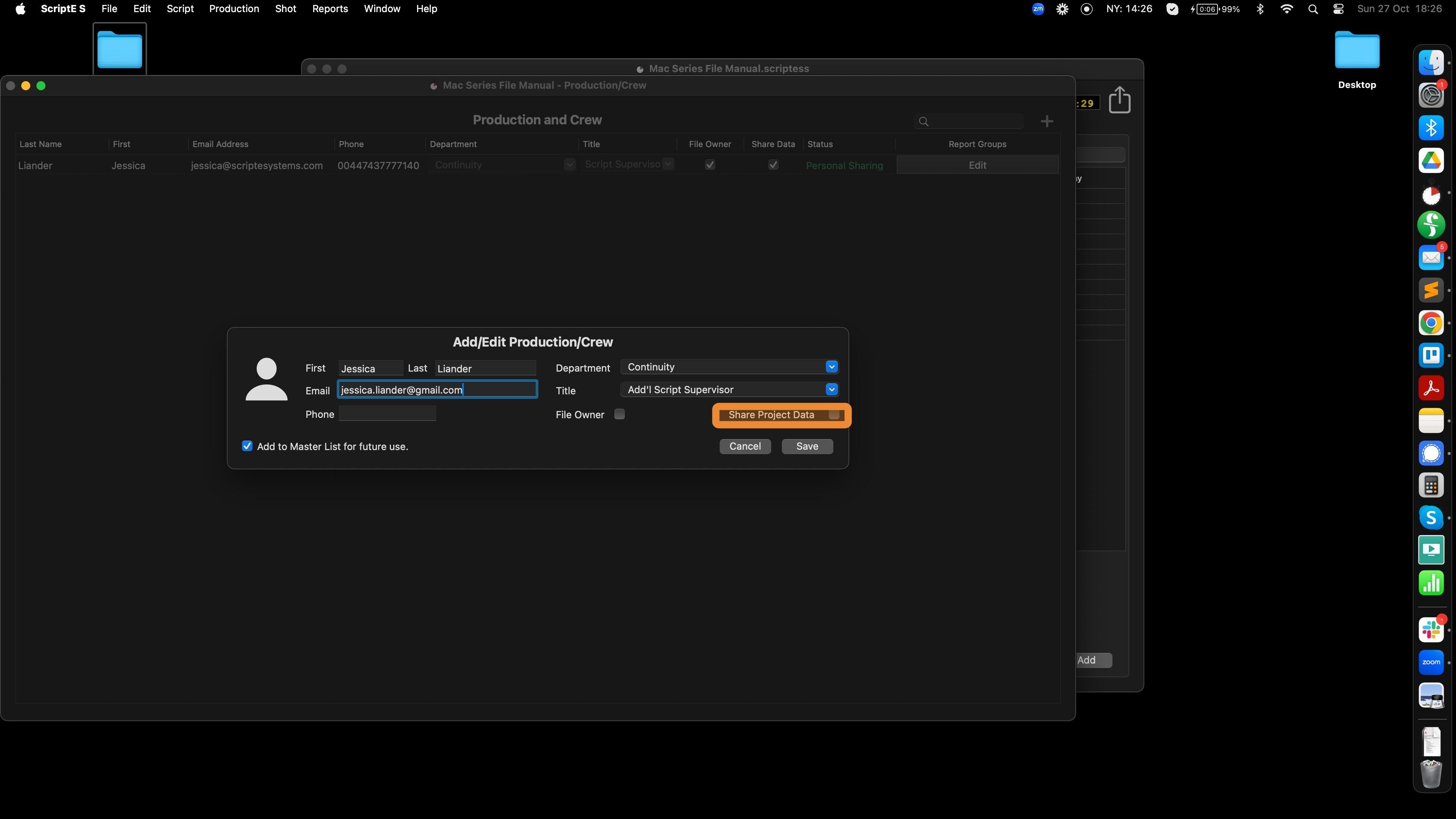Toggle the Share Project Data checkbox
This screenshot has width=1456, height=819.
tap(834, 415)
